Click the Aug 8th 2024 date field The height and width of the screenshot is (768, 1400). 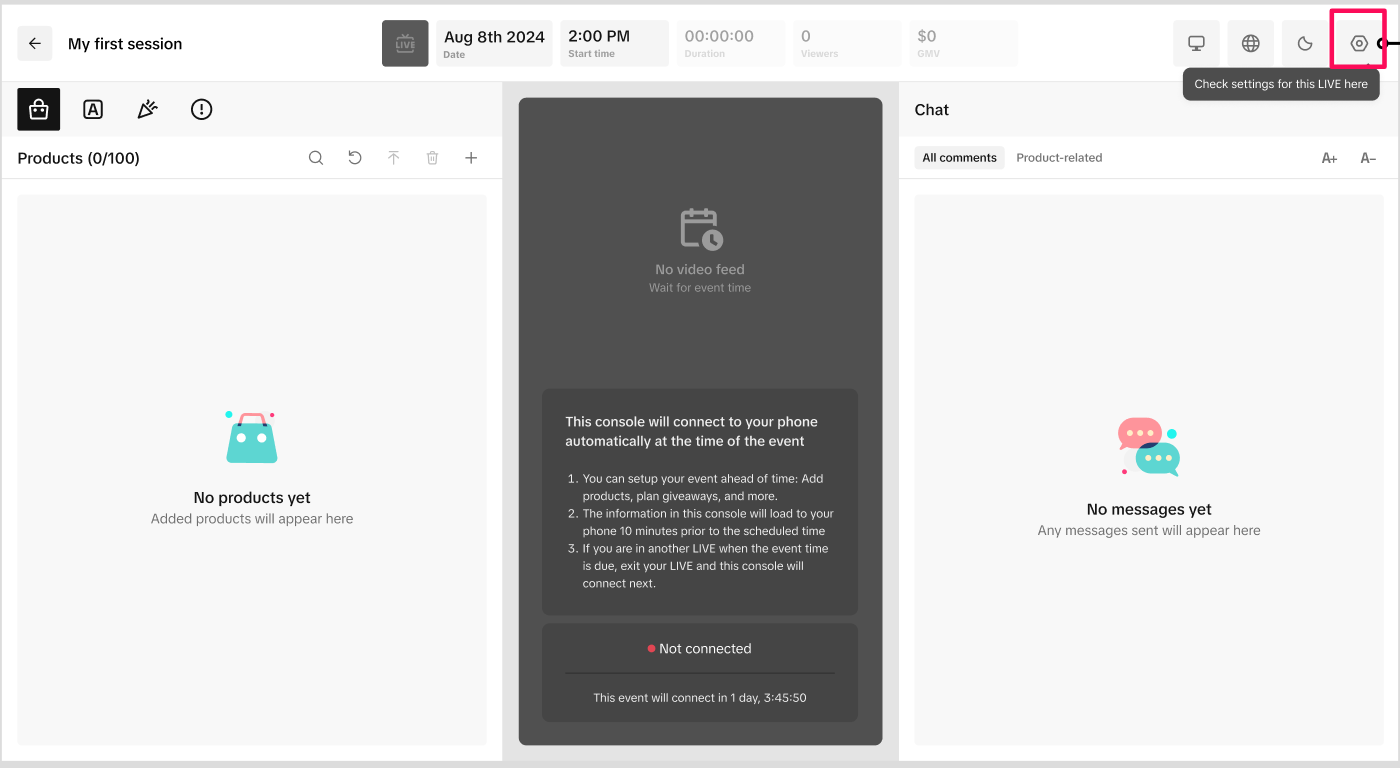(x=494, y=44)
